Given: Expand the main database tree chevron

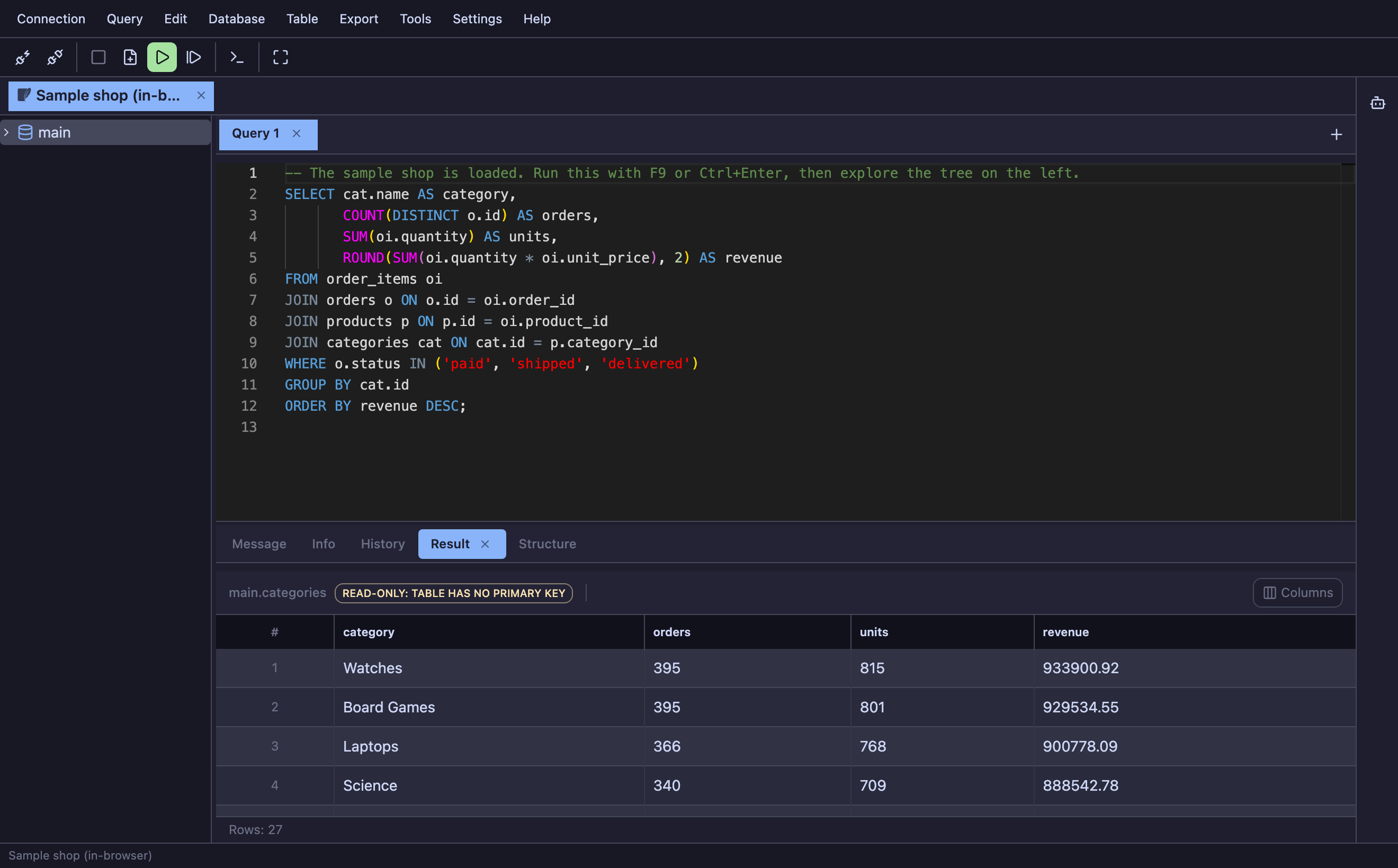Looking at the screenshot, I should point(7,133).
